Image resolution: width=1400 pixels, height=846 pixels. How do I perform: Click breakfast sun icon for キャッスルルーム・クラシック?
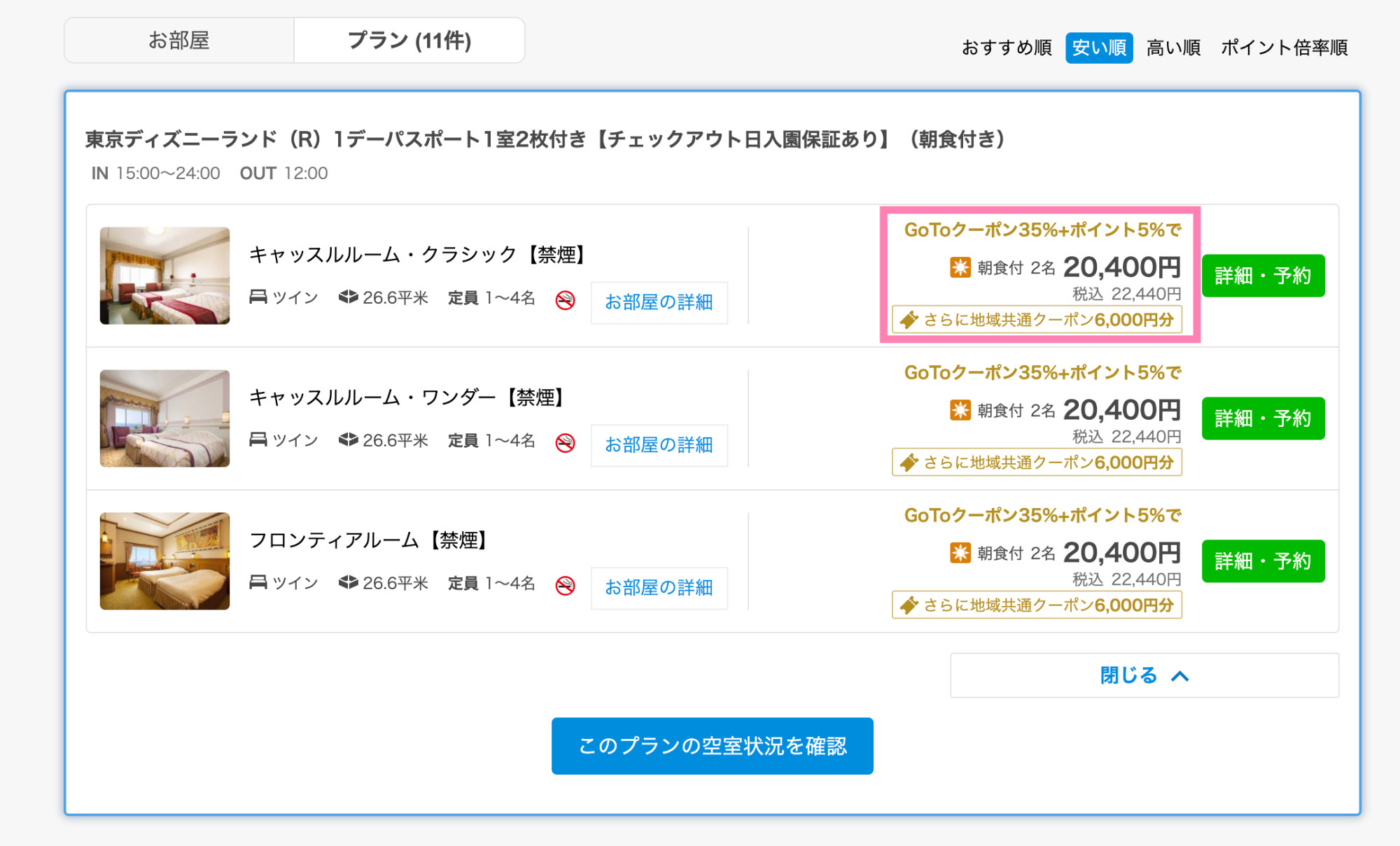(x=960, y=267)
